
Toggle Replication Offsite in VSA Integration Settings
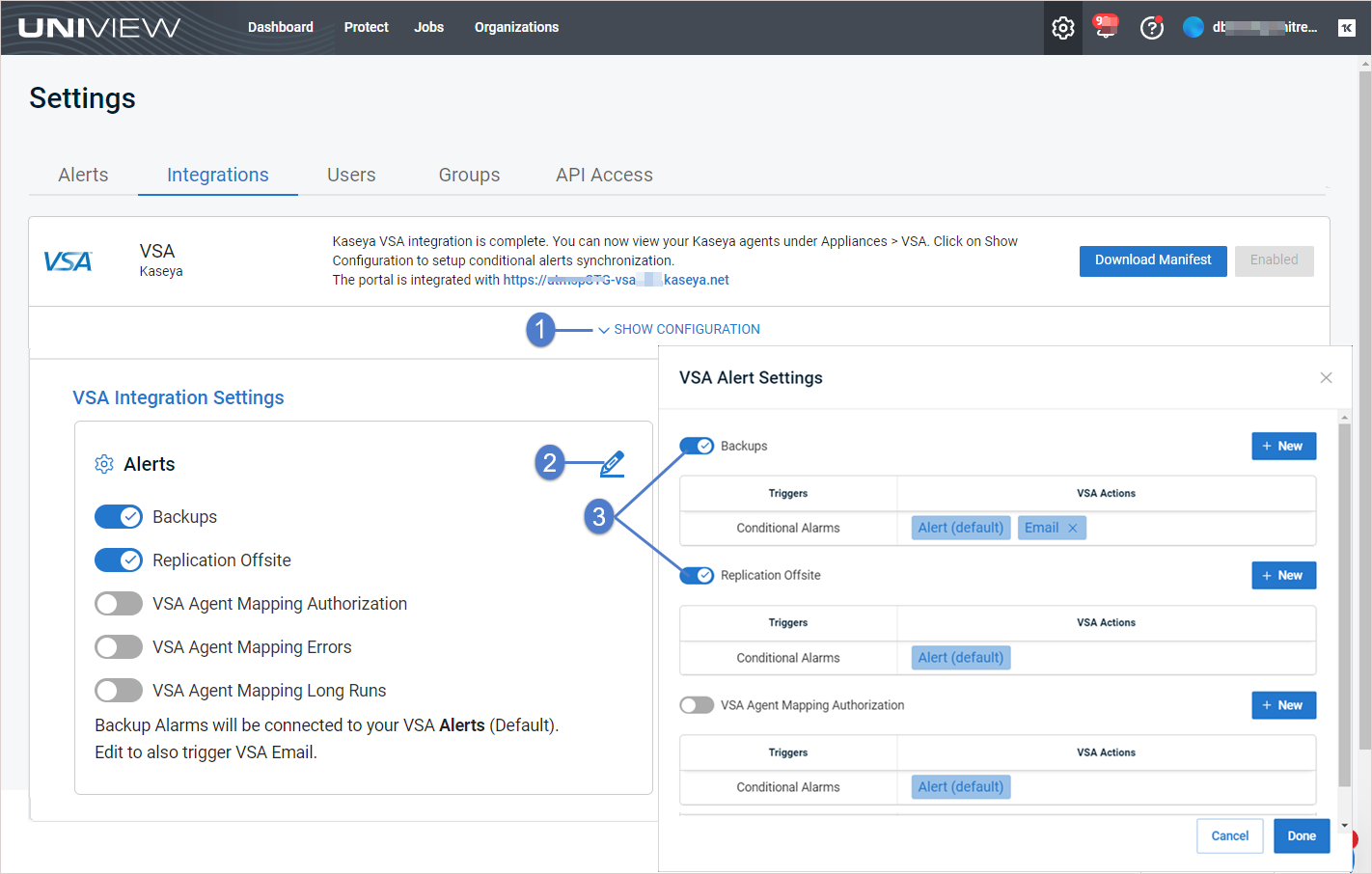(x=119, y=560)
